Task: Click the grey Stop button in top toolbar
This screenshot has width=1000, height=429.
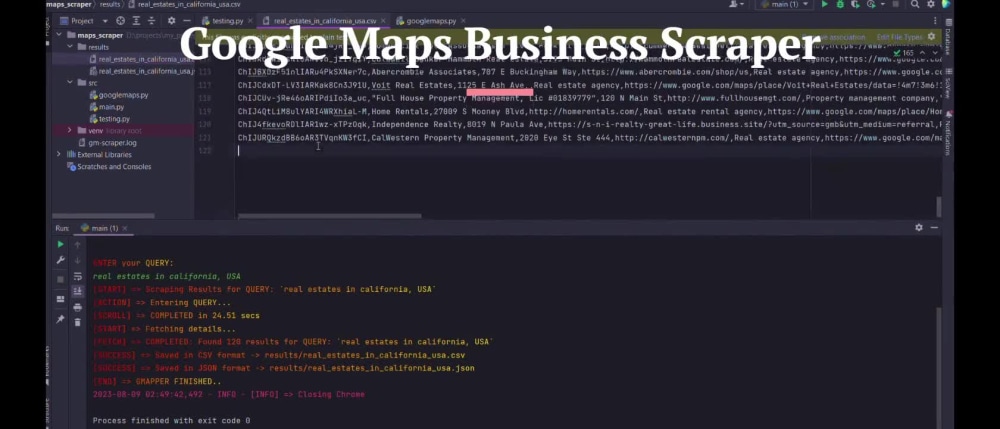Action: (x=895, y=4)
